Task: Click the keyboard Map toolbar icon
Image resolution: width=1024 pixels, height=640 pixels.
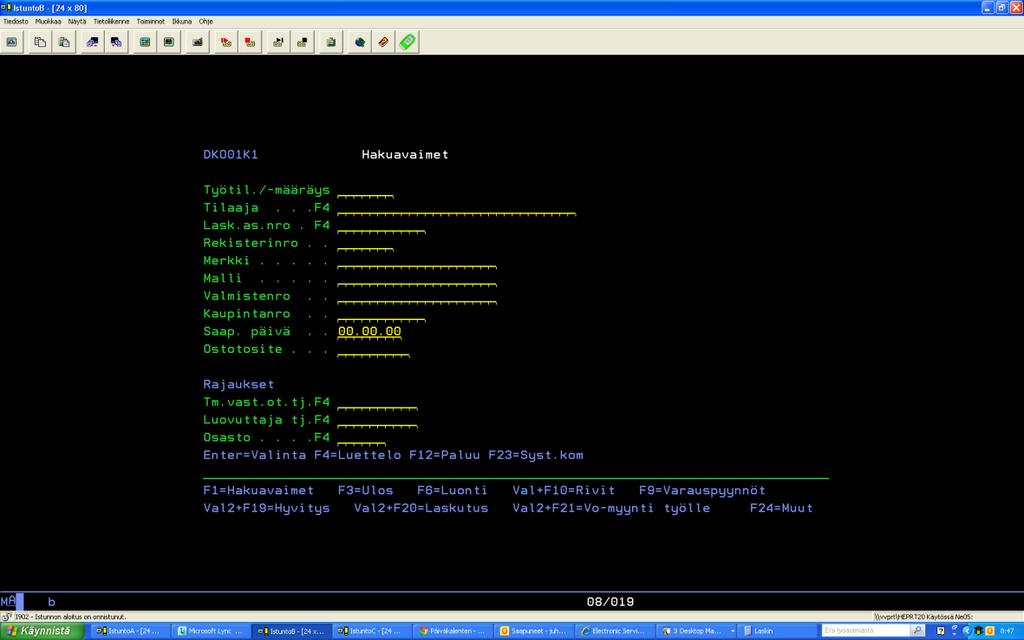Action: pos(197,42)
